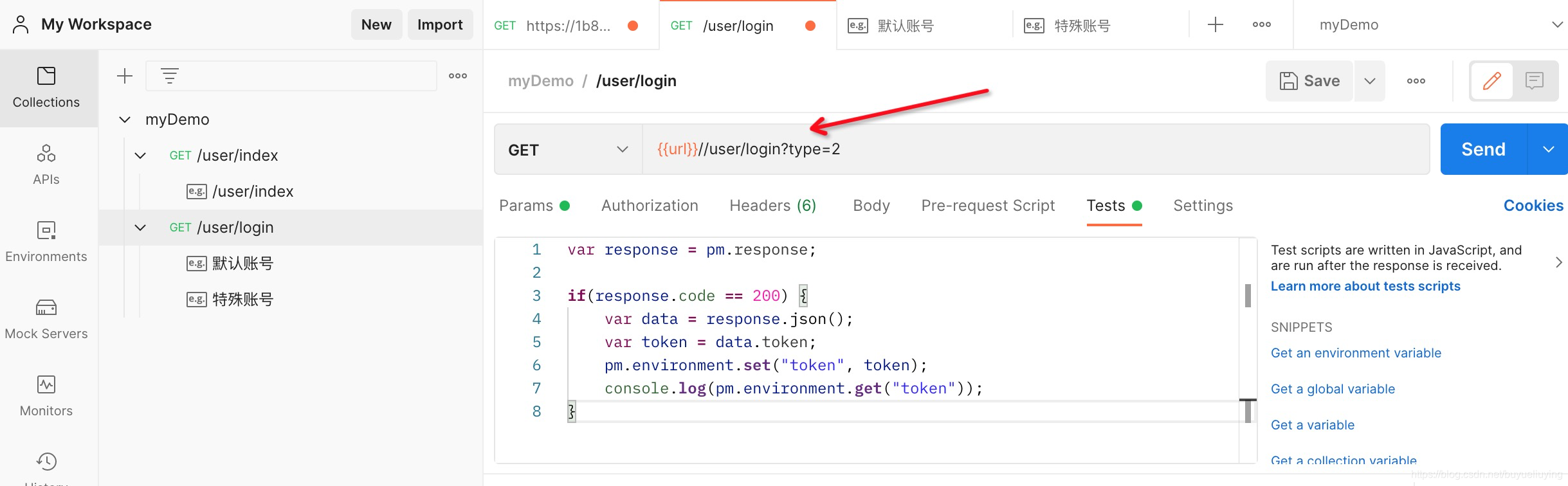Viewport: 1568px width, 486px height.
Task: Insert Get a global variable snippet
Action: tap(1333, 389)
